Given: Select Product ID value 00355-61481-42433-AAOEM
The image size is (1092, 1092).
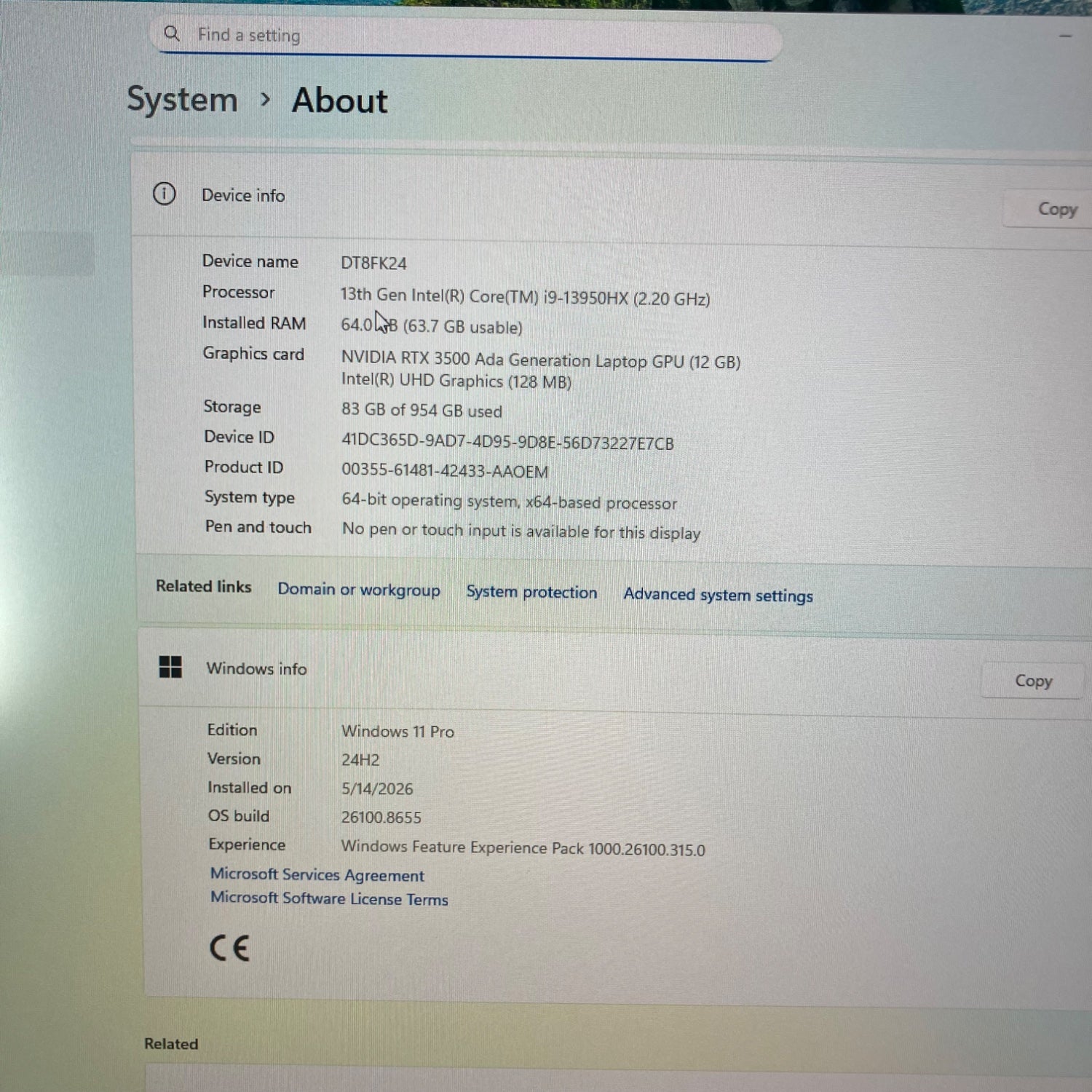Looking at the screenshot, I should (x=445, y=471).
